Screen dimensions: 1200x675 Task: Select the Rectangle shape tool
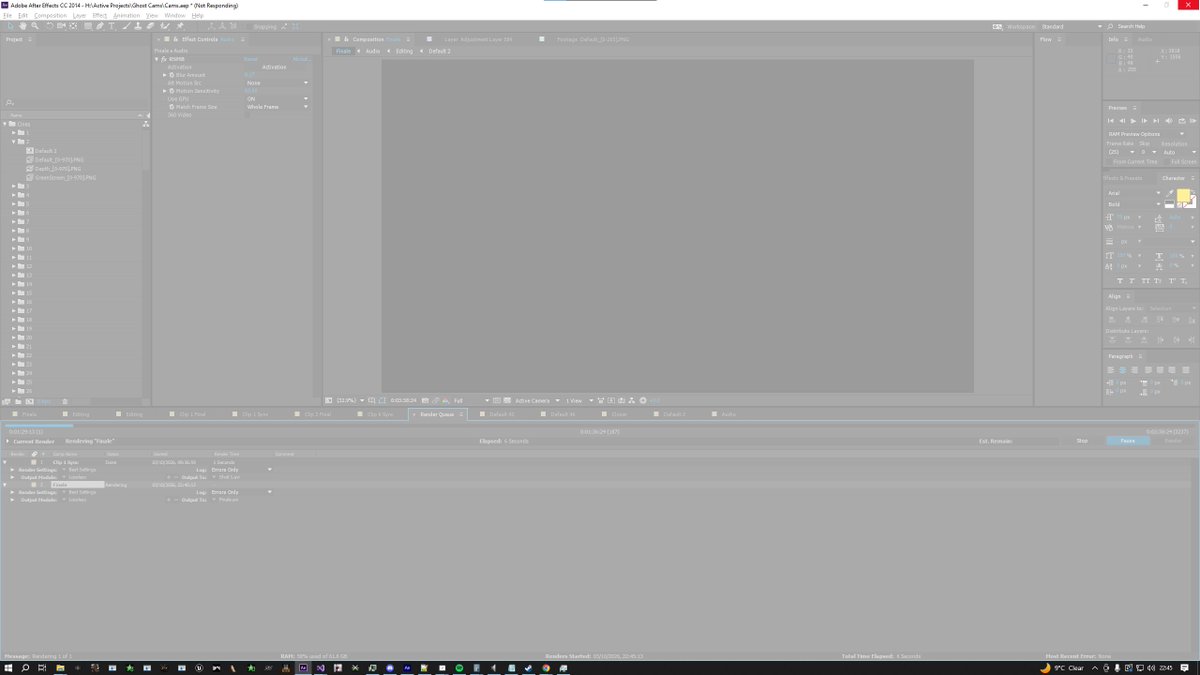[86, 26]
